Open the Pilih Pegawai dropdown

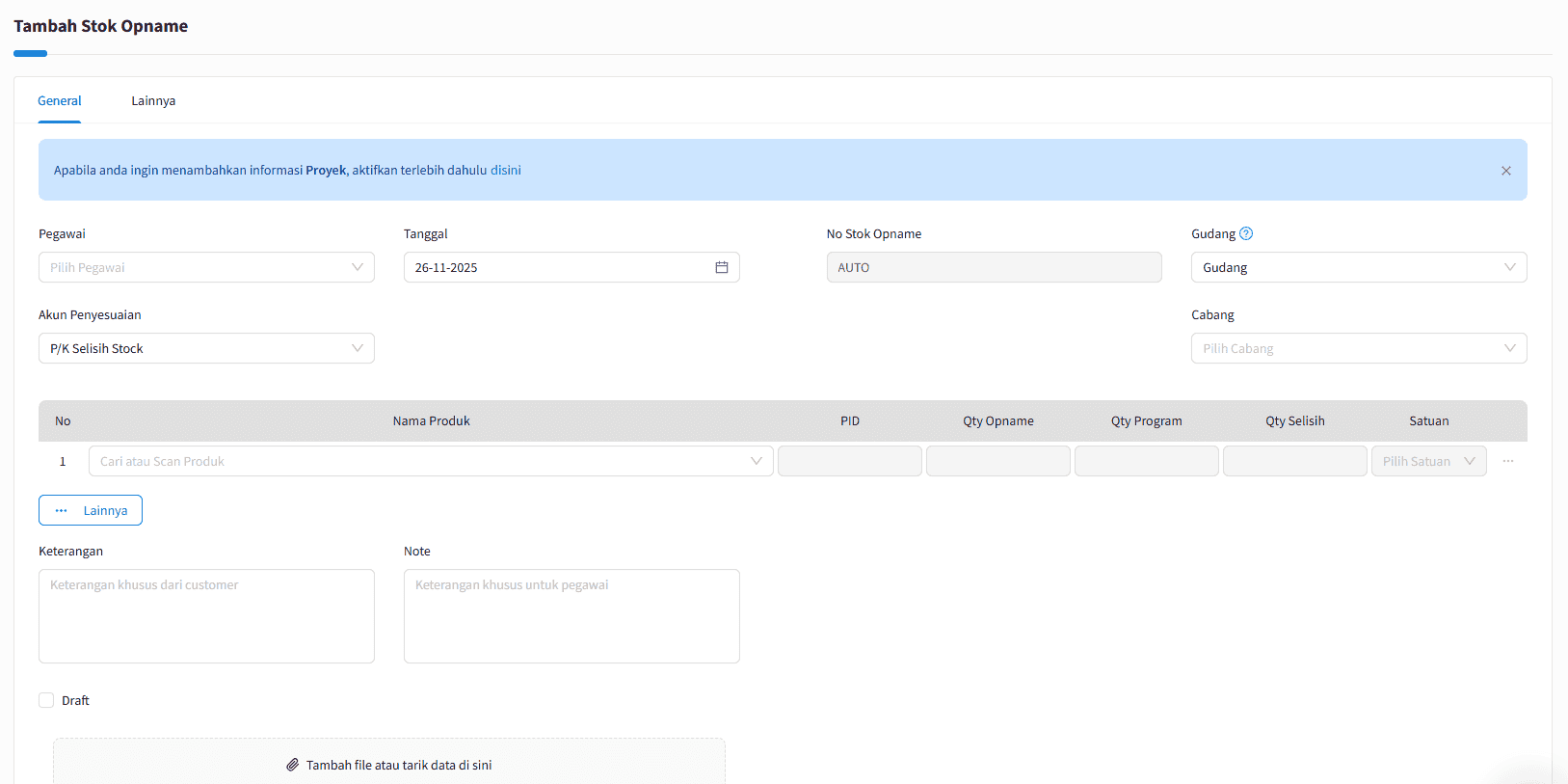(206, 267)
